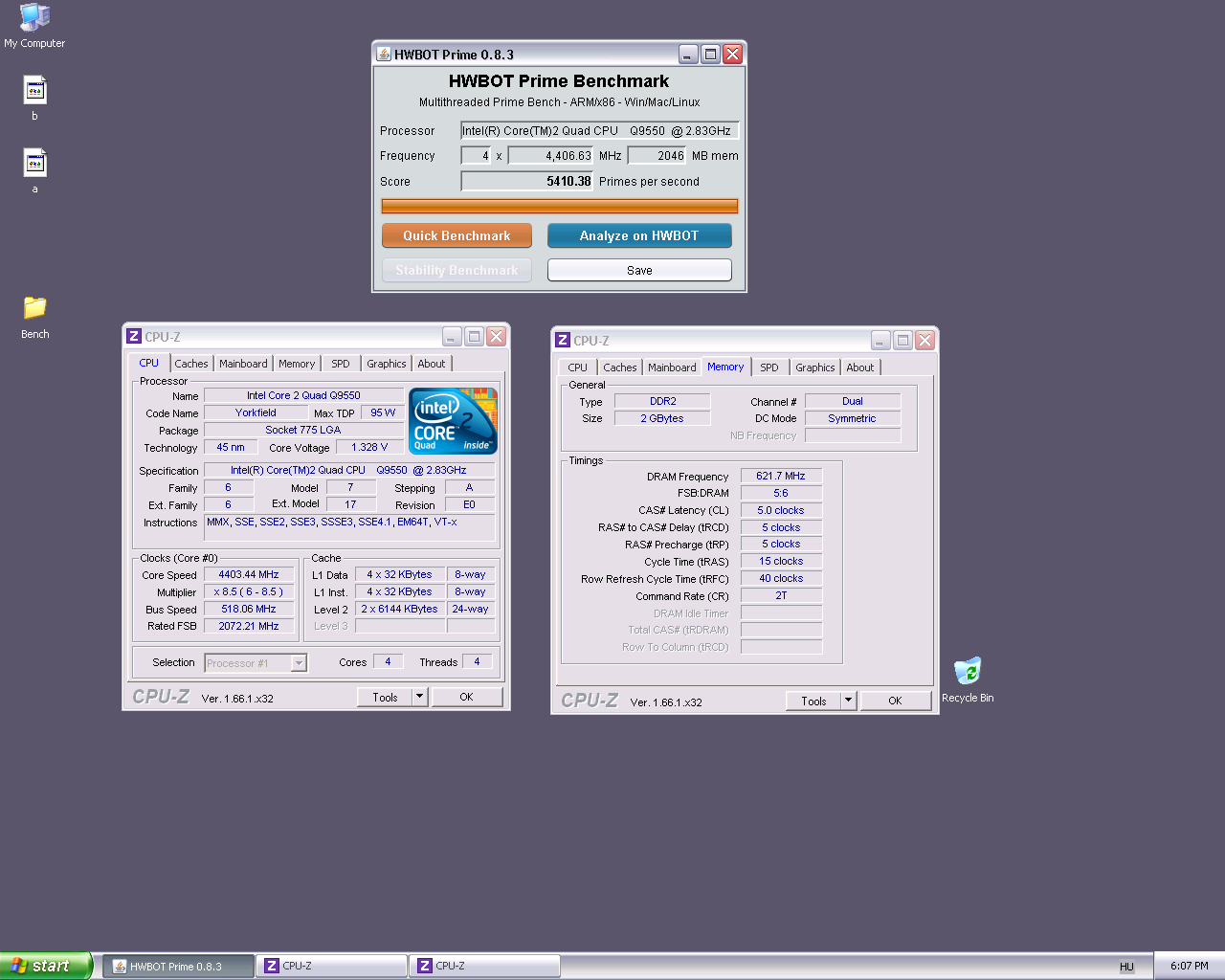Click the DRAM Frequency value 621.7 MHz
Image resolution: width=1225 pixels, height=980 pixels.
pos(781,477)
